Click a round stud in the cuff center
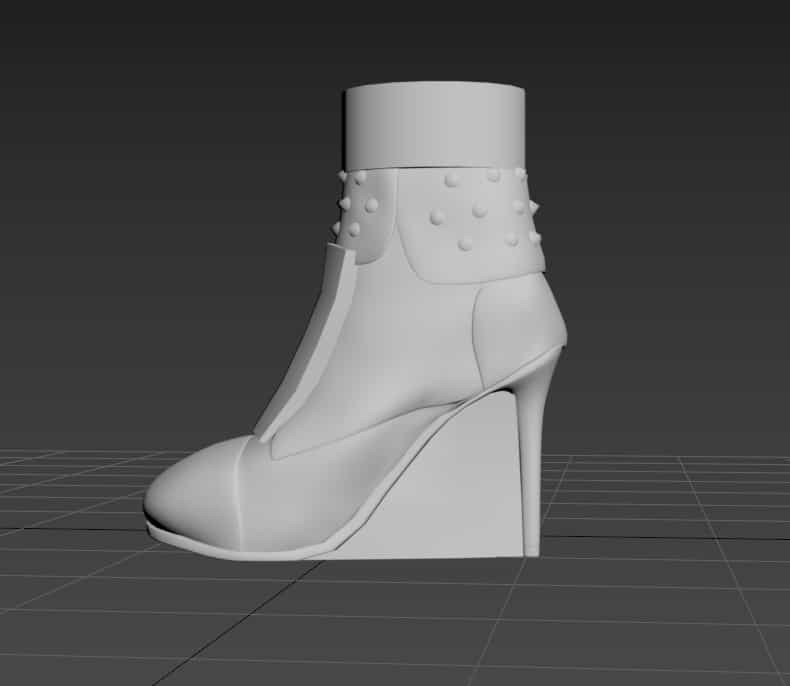790x686 pixels. click(x=479, y=211)
